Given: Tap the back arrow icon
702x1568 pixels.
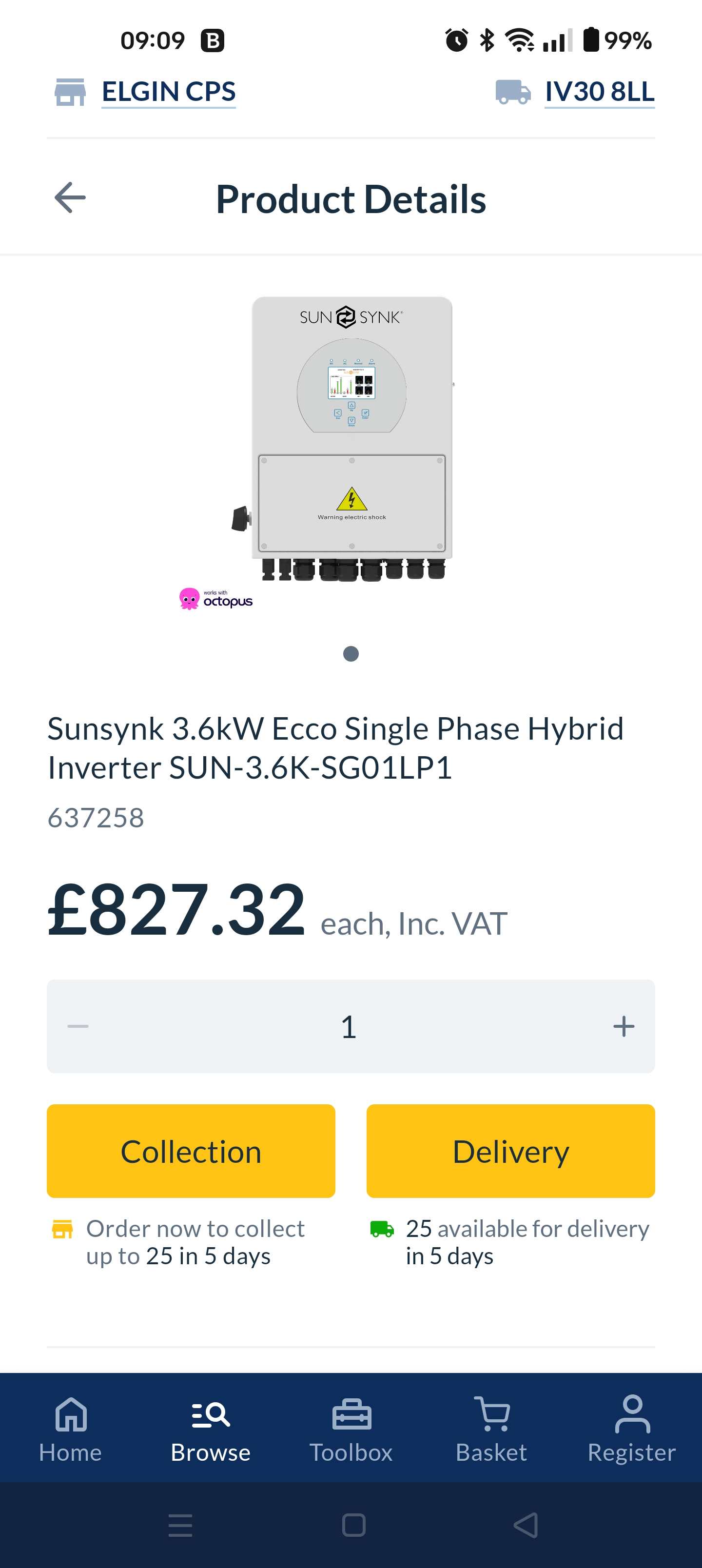Looking at the screenshot, I should 70,198.
